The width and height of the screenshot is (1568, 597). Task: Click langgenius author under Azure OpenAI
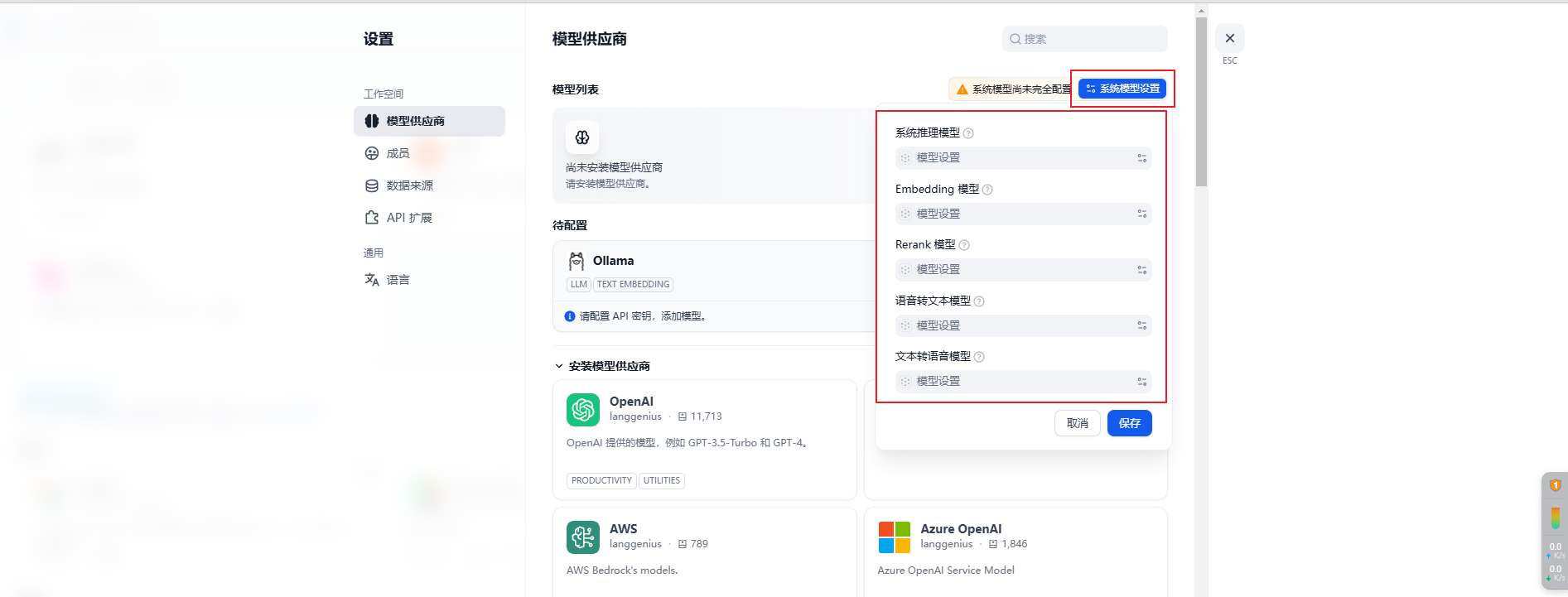[947, 544]
